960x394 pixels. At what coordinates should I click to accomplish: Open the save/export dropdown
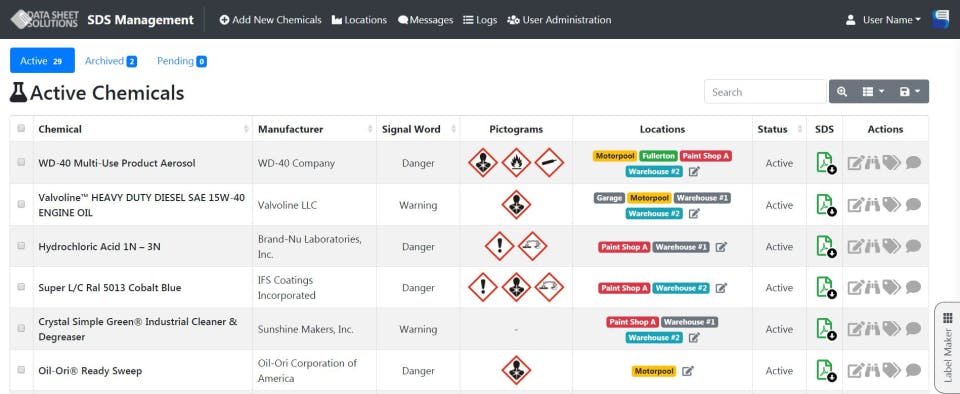point(910,92)
